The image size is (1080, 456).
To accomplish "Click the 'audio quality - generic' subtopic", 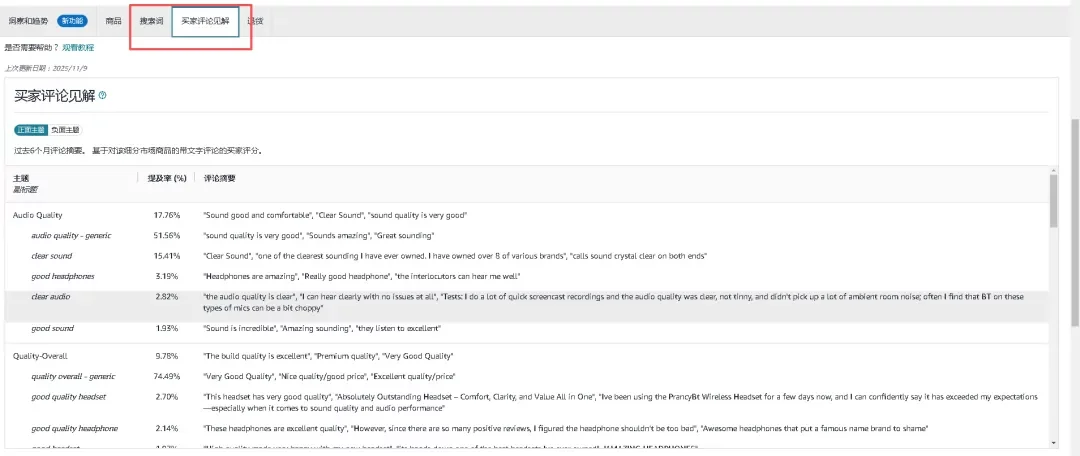I will point(71,235).
